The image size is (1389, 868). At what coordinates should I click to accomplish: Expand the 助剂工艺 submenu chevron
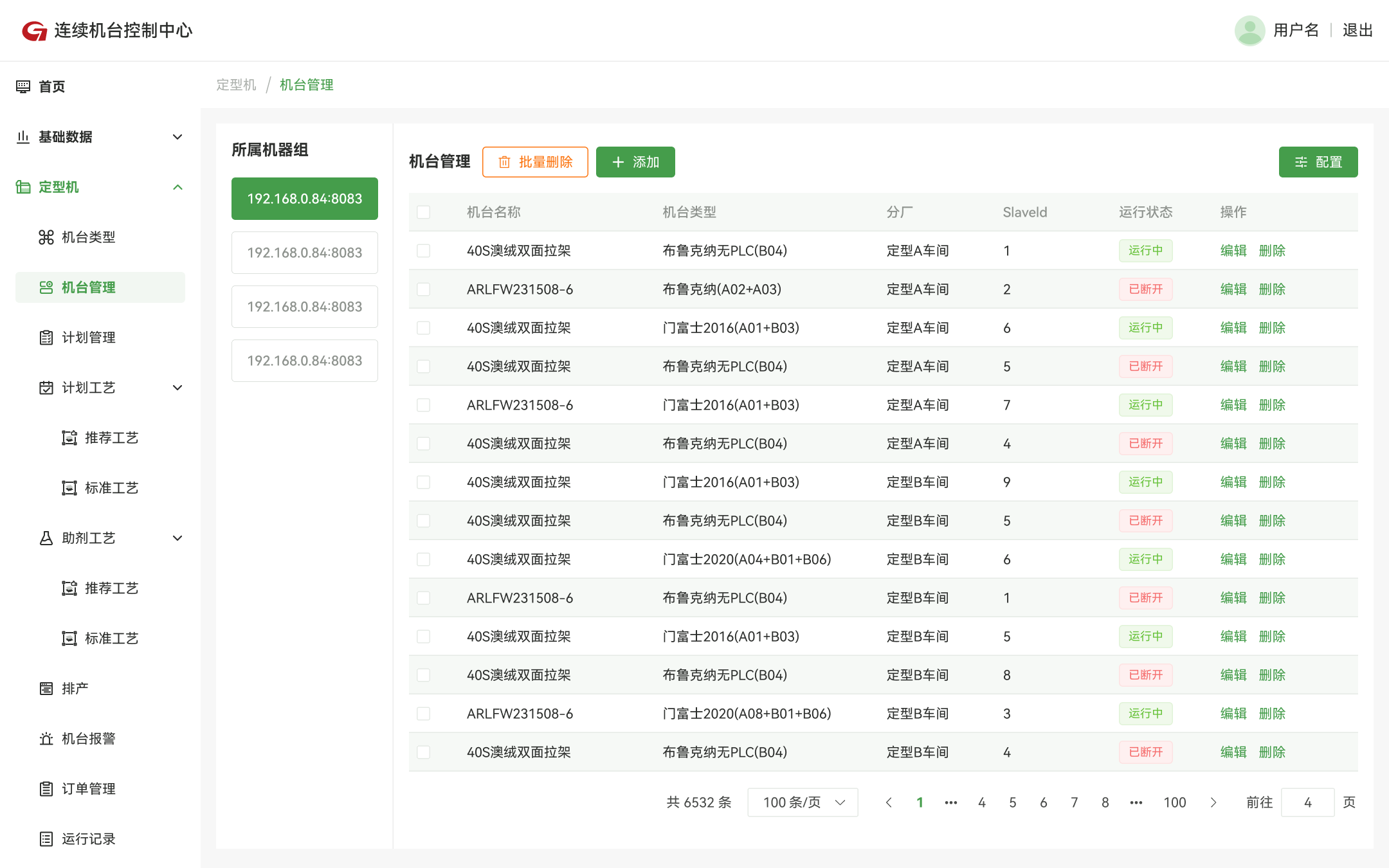tap(177, 538)
